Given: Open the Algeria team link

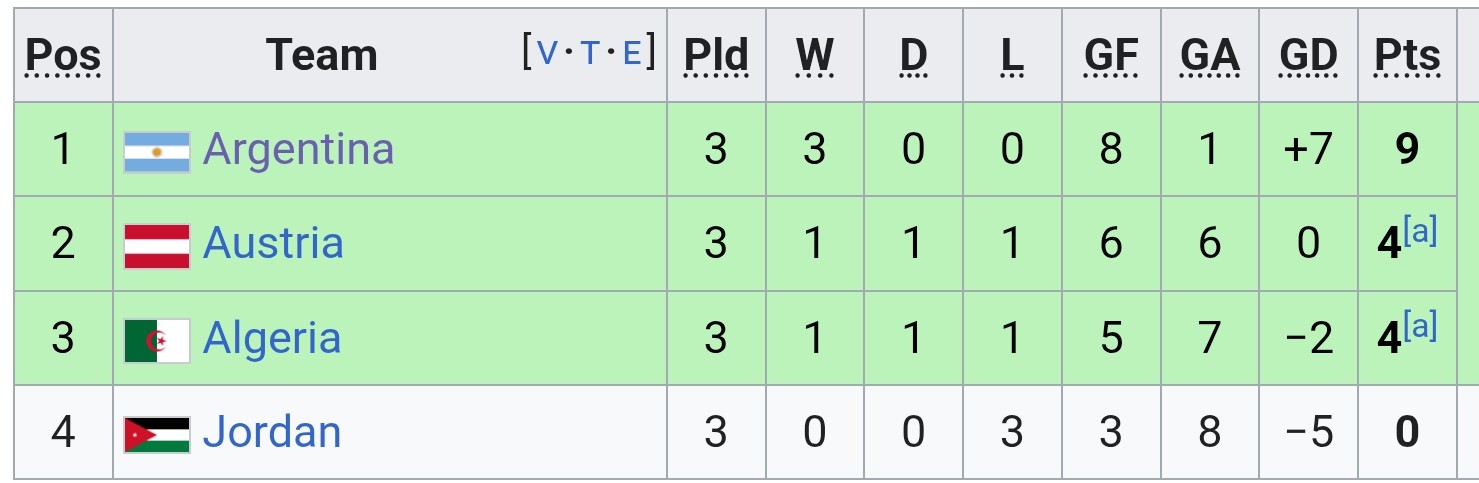Looking at the screenshot, I should [x=272, y=338].
